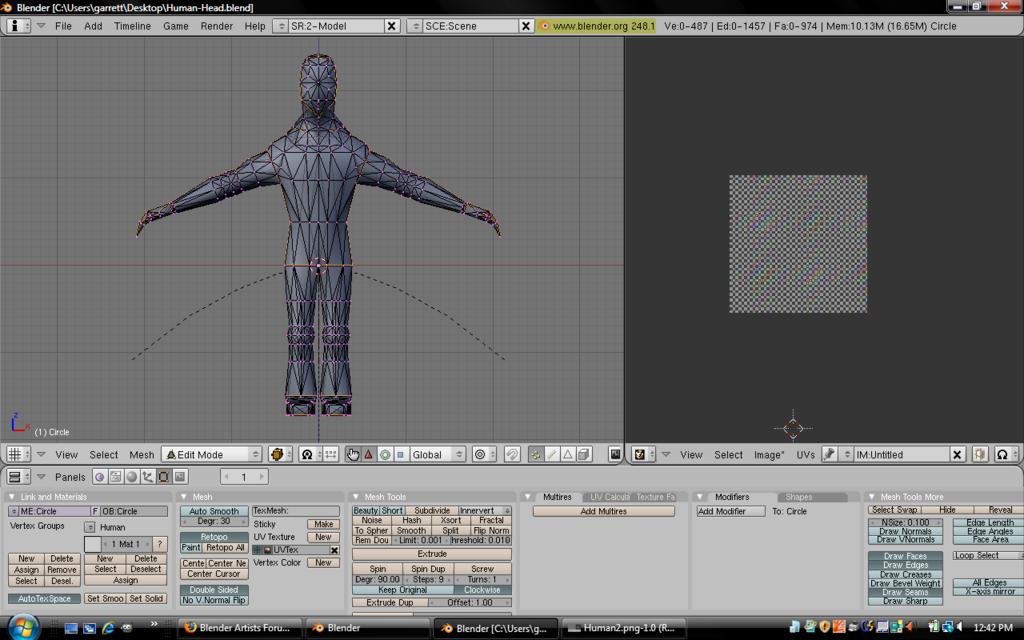This screenshot has width=1024, height=640.
Task: Open the Object context panel icon
Action: click(x=148, y=477)
